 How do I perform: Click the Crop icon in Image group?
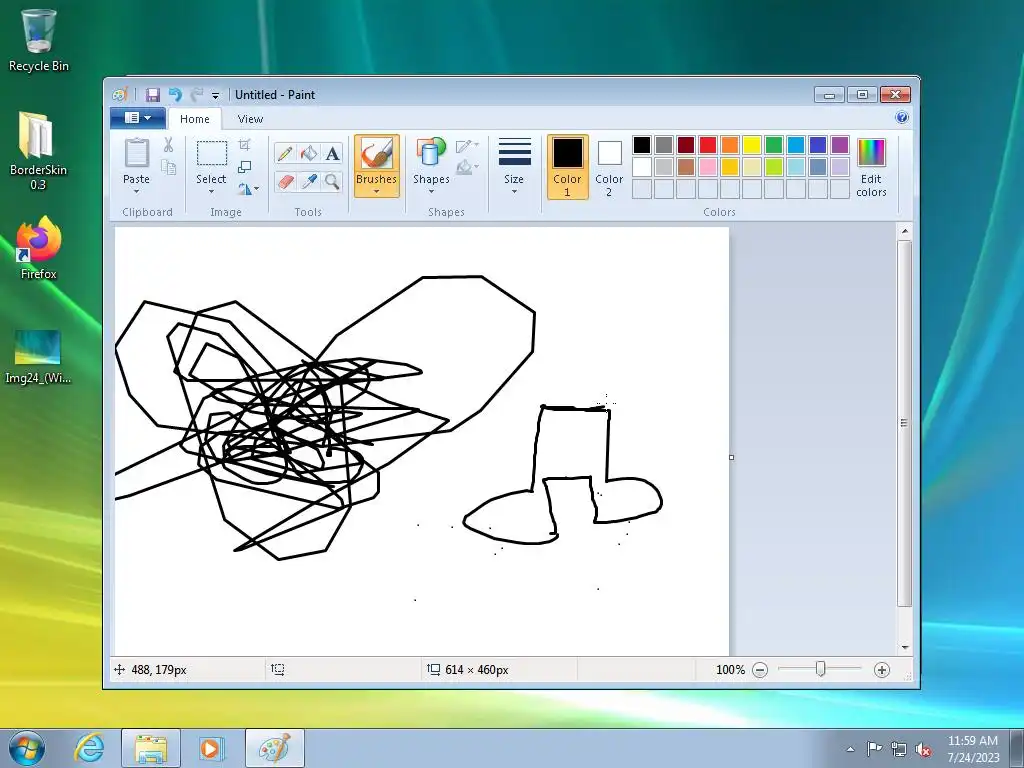[x=245, y=145]
